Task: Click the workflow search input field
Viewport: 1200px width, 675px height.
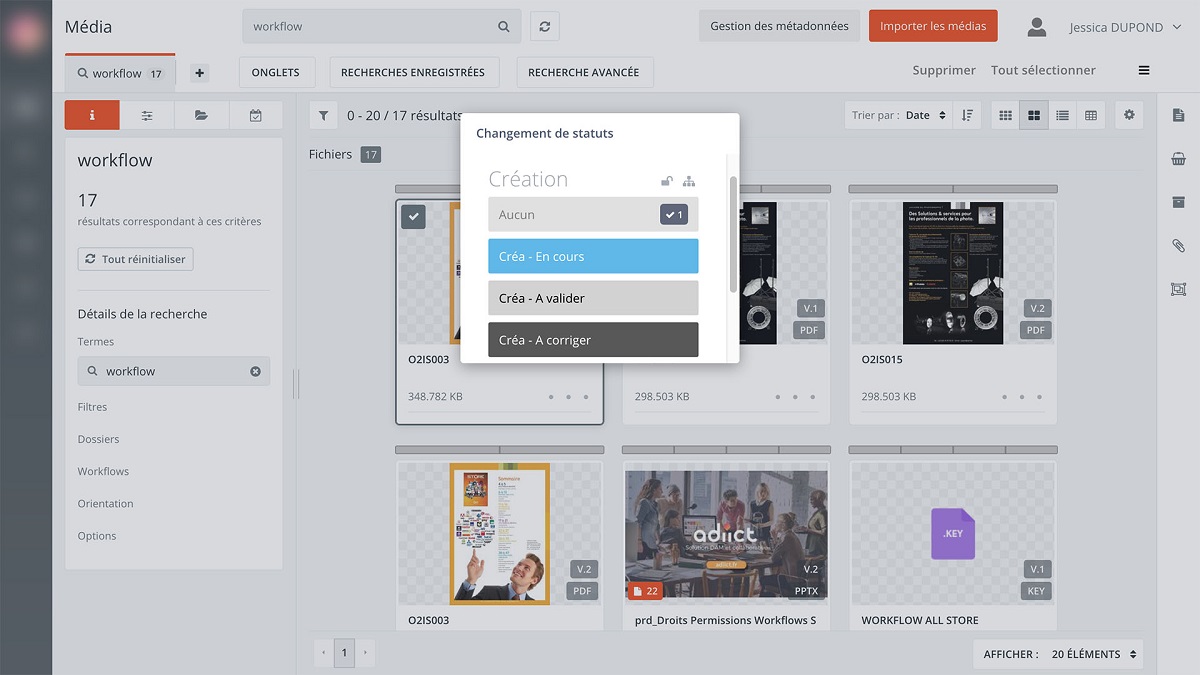Action: point(370,27)
